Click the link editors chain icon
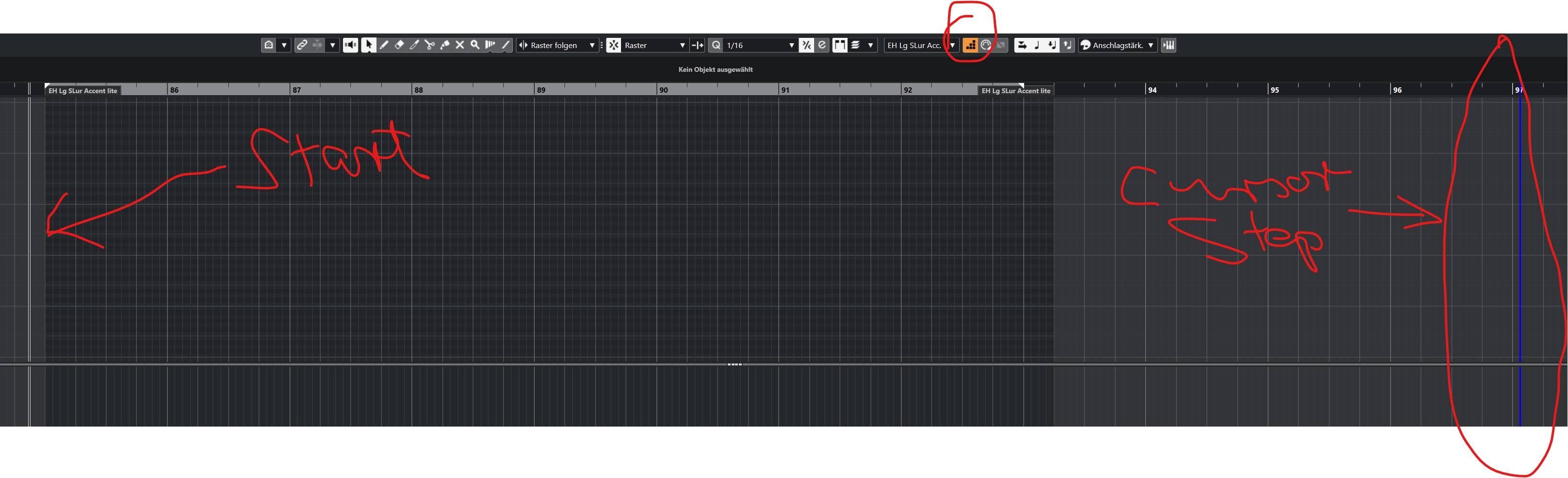The height and width of the screenshot is (478, 1568). [302, 45]
